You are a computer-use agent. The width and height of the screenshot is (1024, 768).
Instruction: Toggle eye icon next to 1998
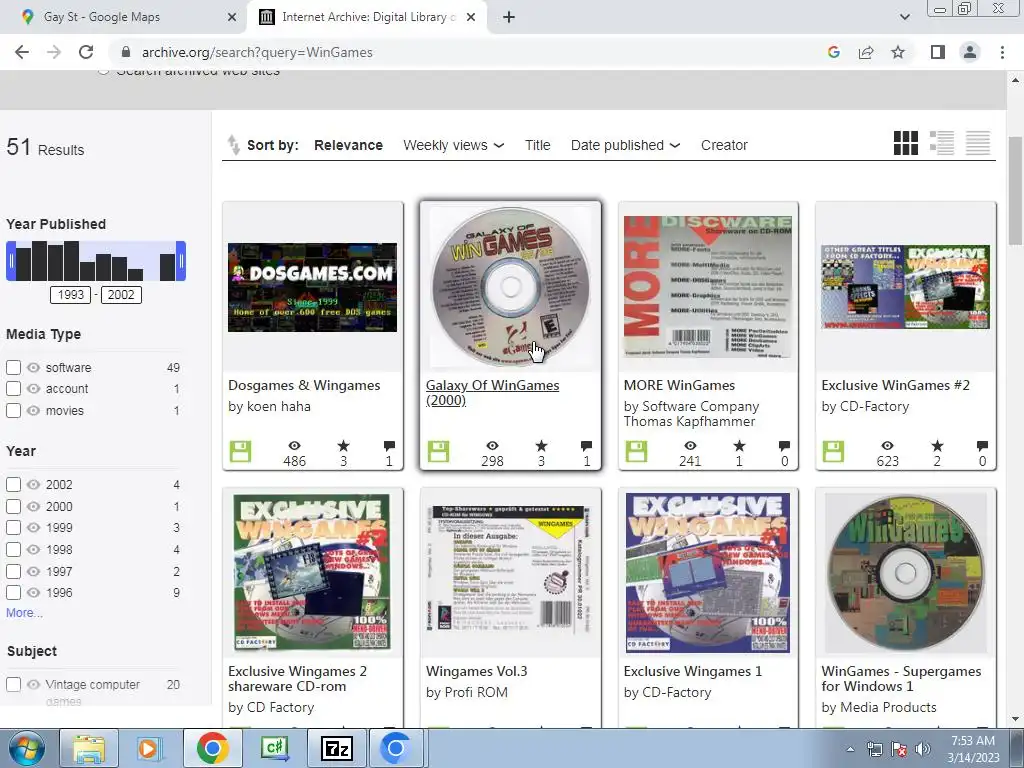pos(33,550)
